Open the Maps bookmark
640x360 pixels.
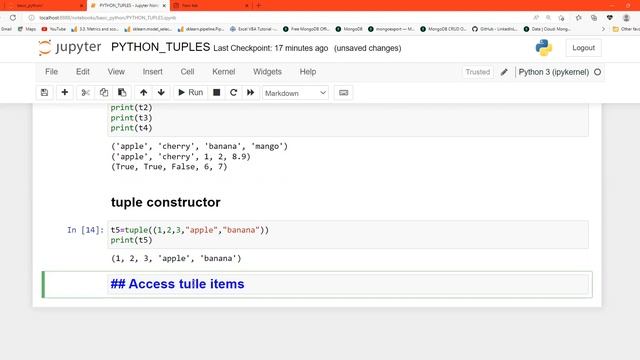click(x=27, y=29)
